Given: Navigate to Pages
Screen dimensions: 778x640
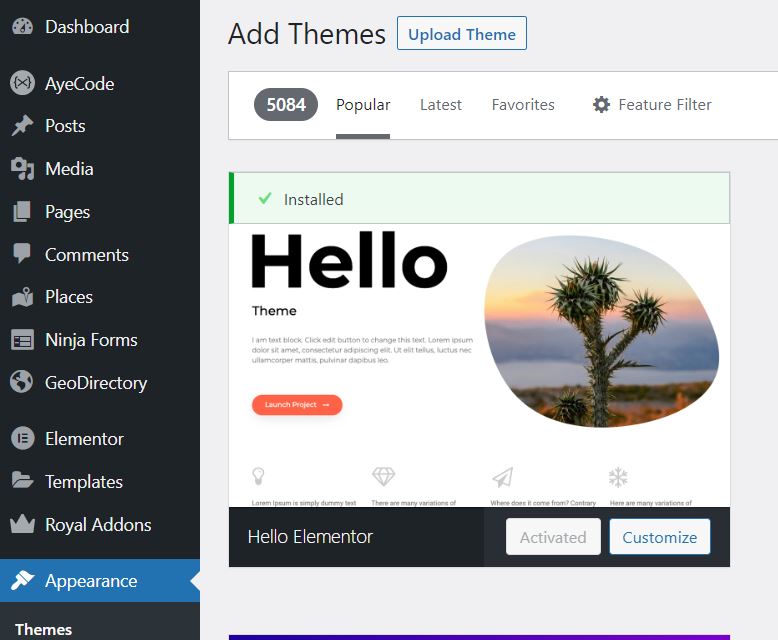Looking at the screenshot, I should pos(100,212).
